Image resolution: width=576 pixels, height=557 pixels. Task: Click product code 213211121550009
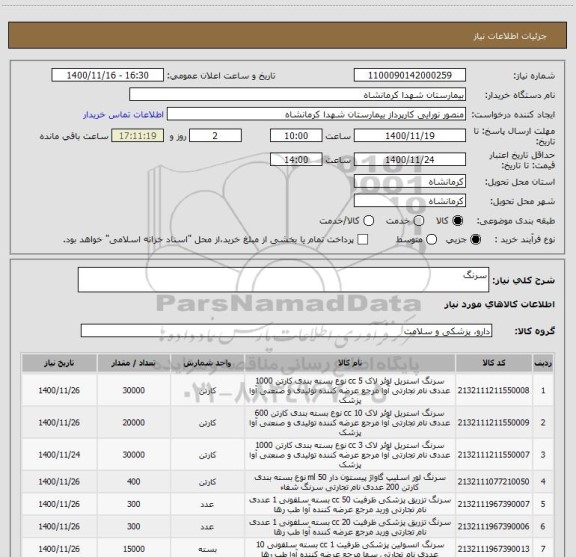coord(493,423)
